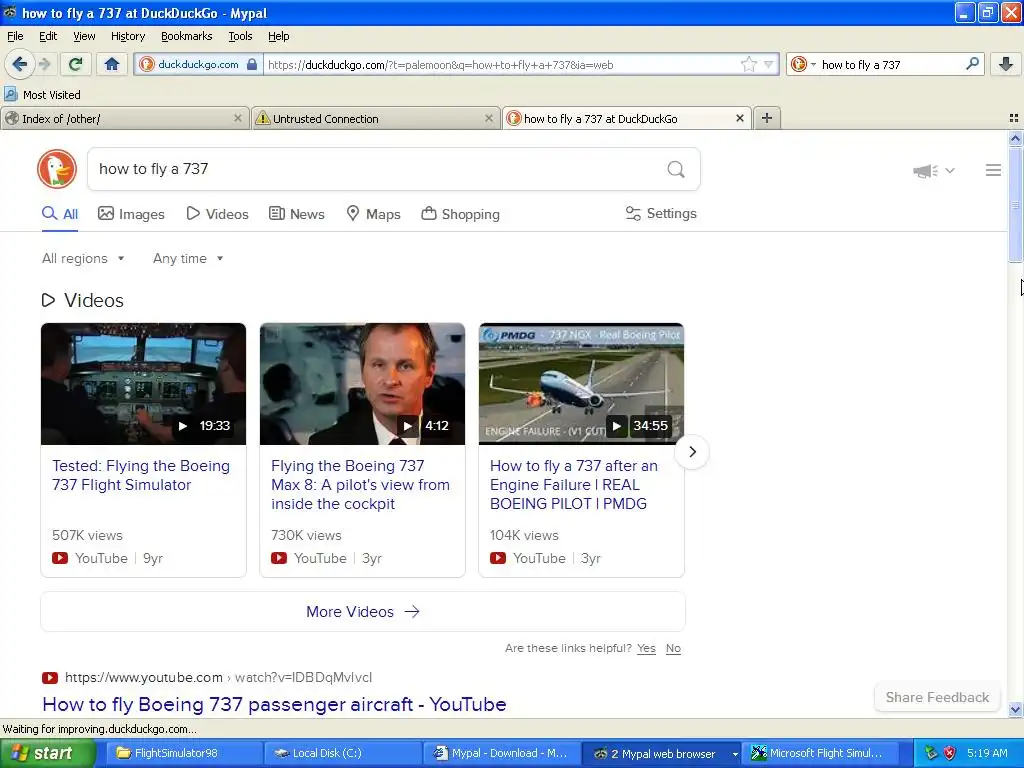Image resolution: width=1024 pixels, height=768 pixels.
Task: Open How to fly Boeing 737 passenger aircraft result
Action: coord(274,705)
